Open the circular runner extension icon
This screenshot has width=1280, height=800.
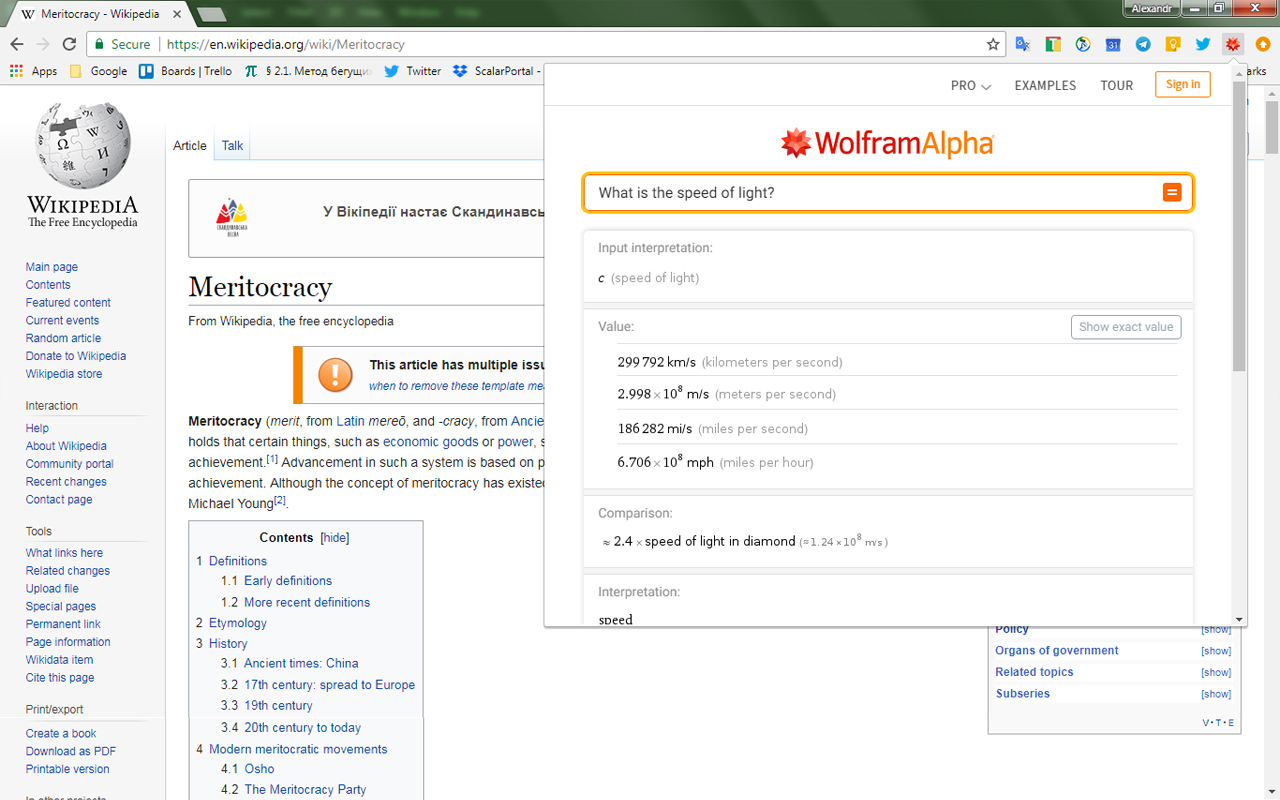pos(1083,44)
